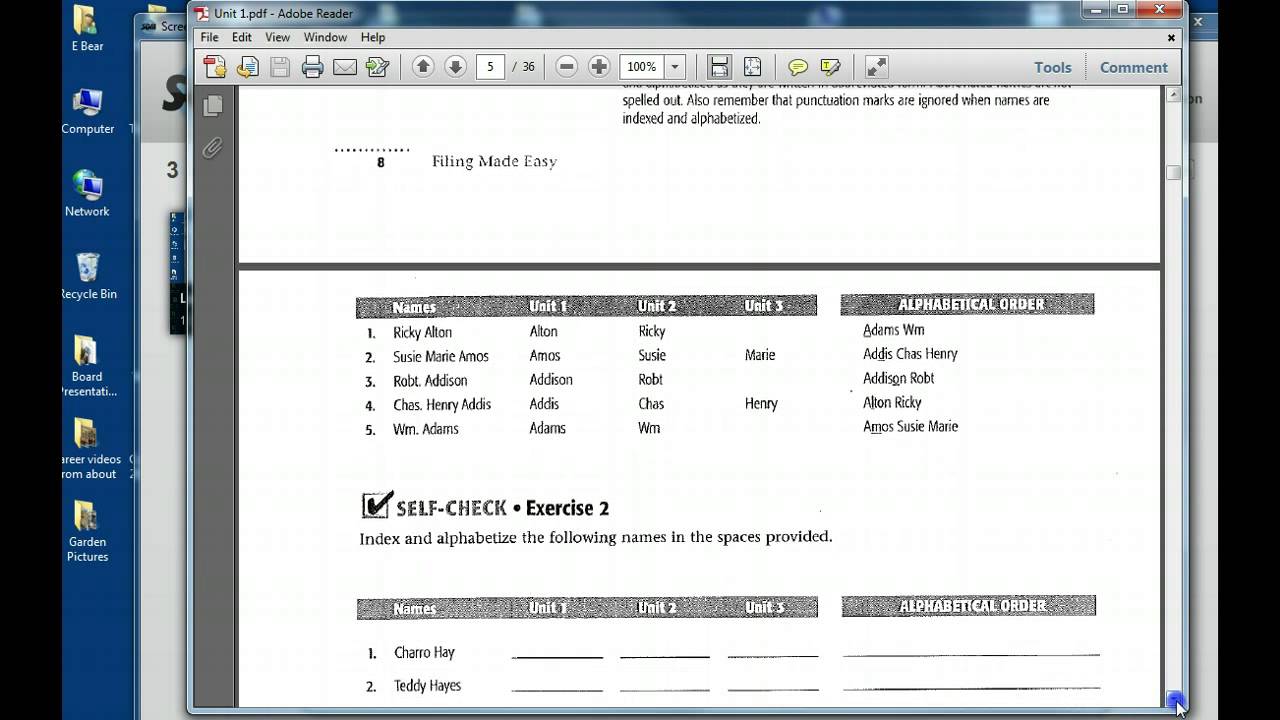Open the zoom percentage dropdown arrow
The width and height of the screenshot is (1280, 720).
pos(675,67)
